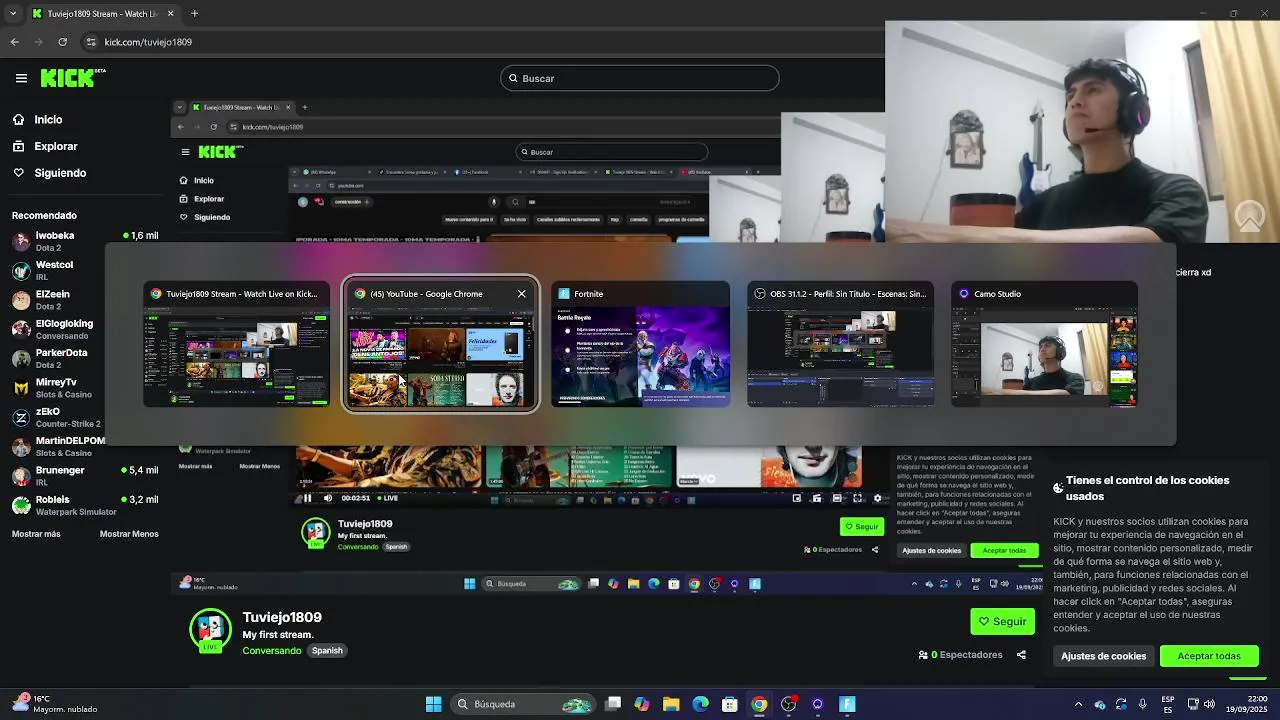Click the Fortnite F icon on bottom taskbar
The height and width of the screenshot is (720, 1280).
point(847,704)
